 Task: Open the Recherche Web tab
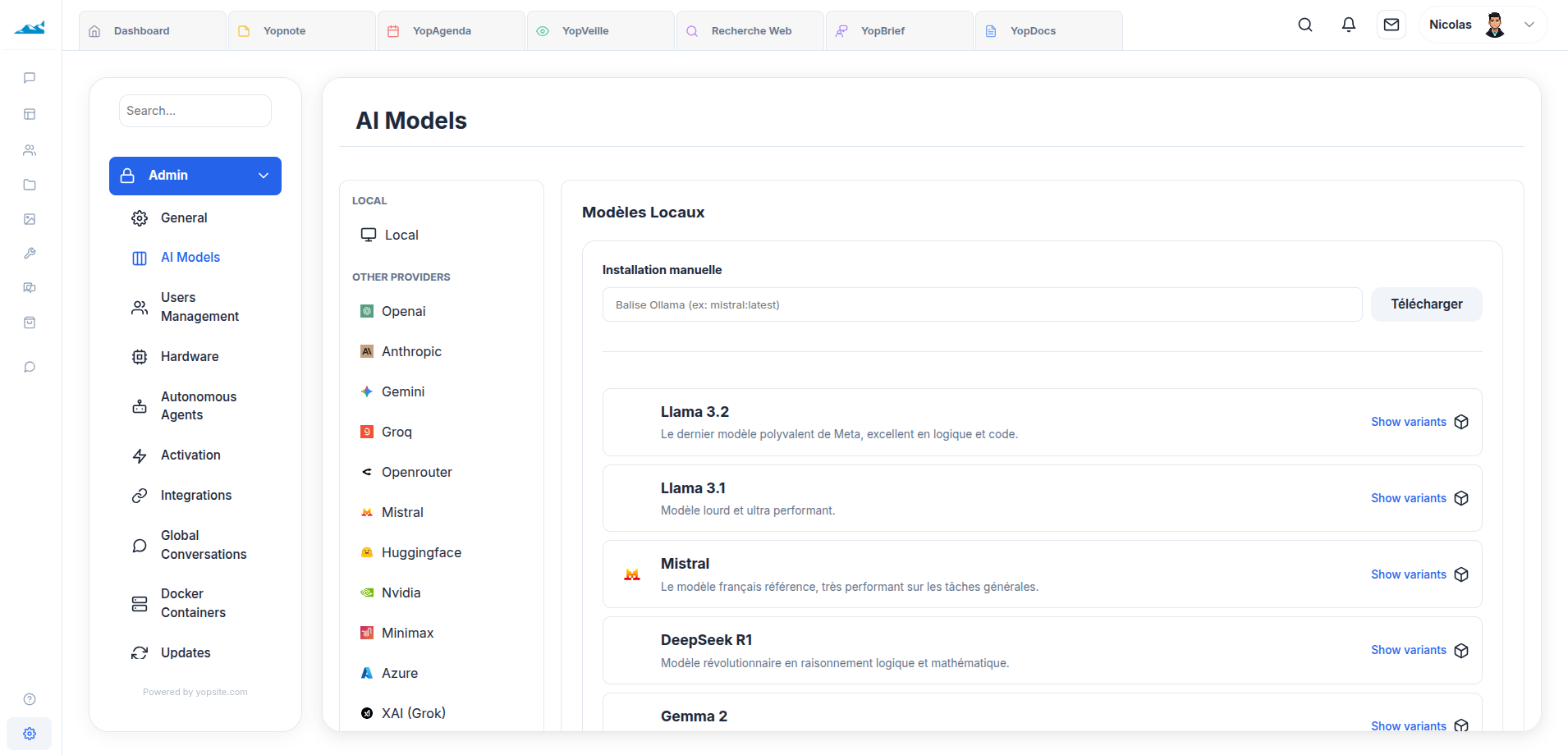[750, 31]
